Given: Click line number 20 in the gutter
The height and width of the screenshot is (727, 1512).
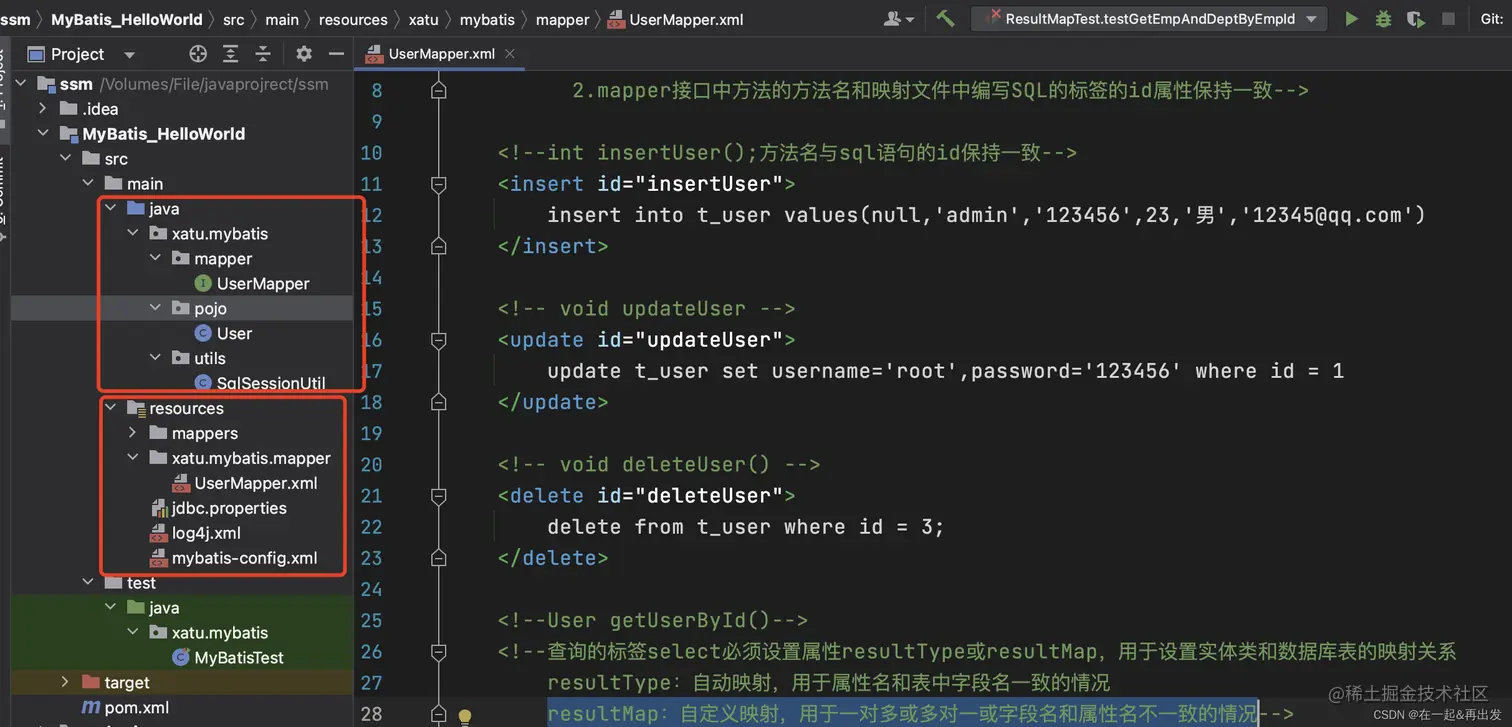Looking at the screenshot, I should pos(371,465).
